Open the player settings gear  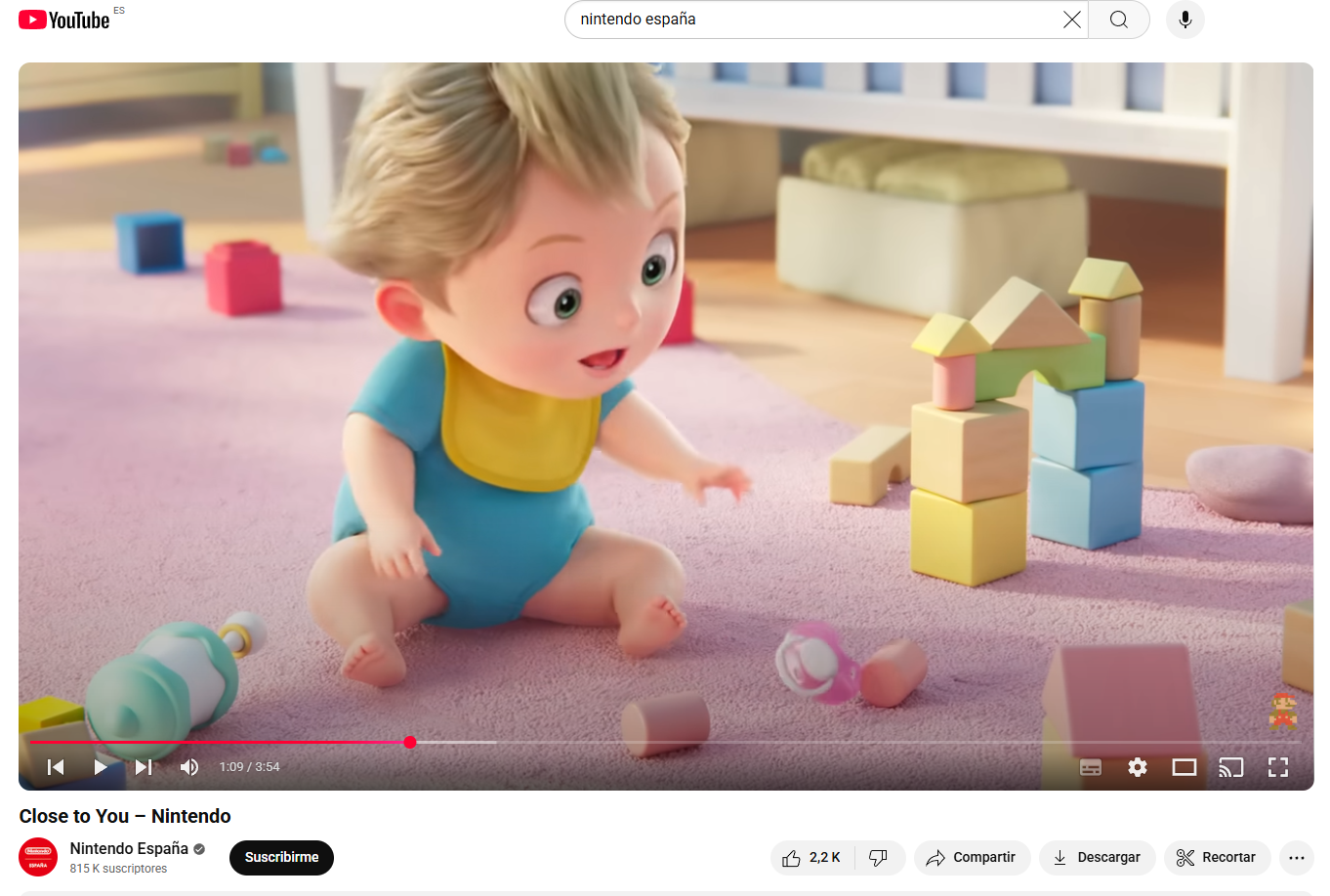(x=1138, y=767)
